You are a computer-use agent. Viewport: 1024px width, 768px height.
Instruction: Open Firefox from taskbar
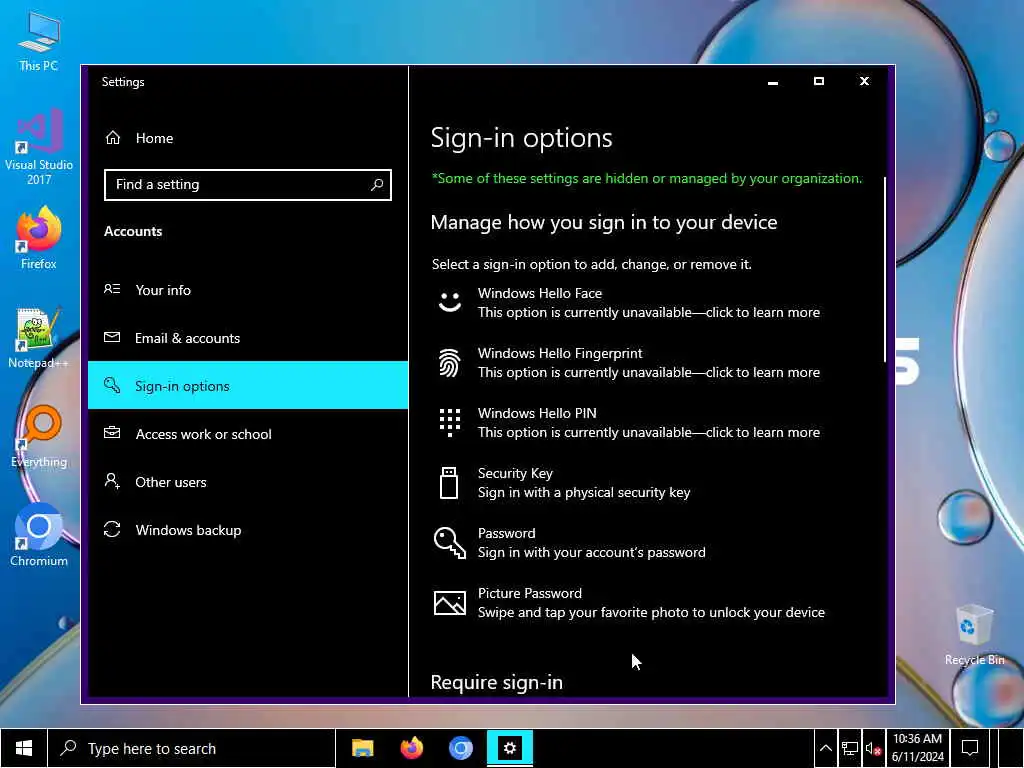(x=411, y=748)
